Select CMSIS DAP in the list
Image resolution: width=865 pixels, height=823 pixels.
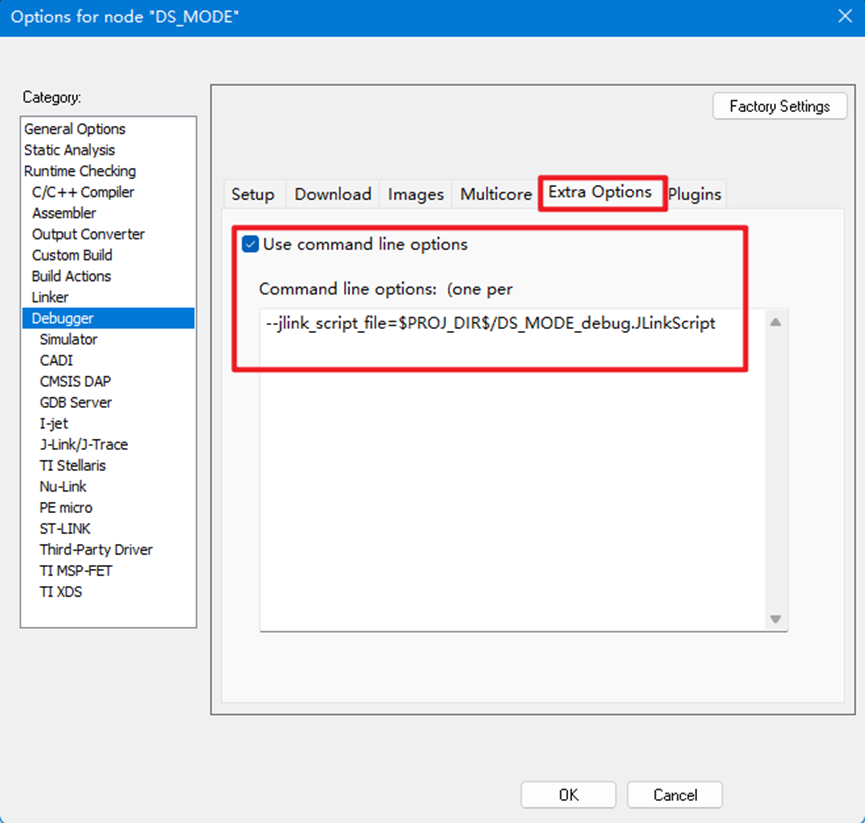(x=75, y=381)
